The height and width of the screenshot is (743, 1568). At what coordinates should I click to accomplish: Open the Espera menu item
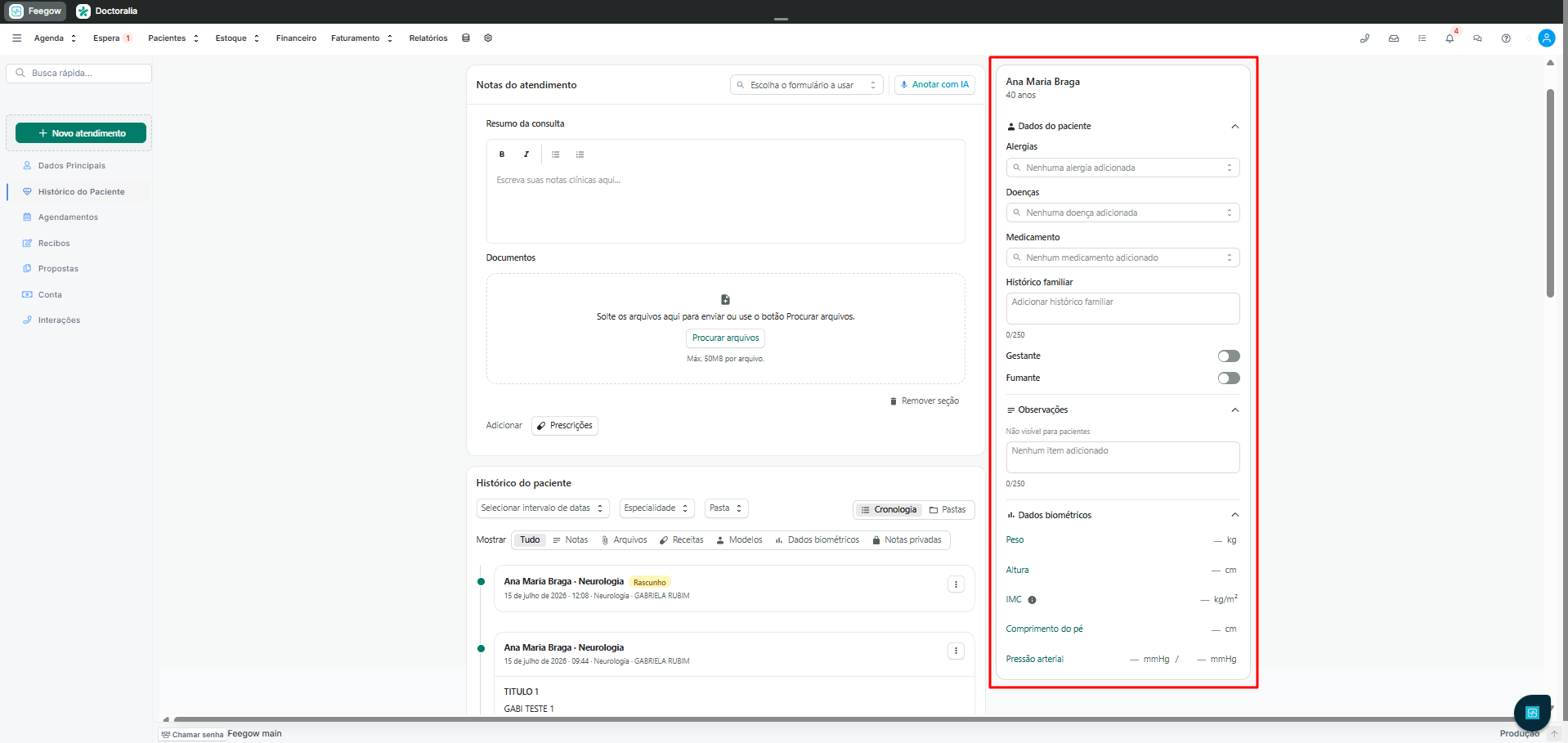(112, 38)
